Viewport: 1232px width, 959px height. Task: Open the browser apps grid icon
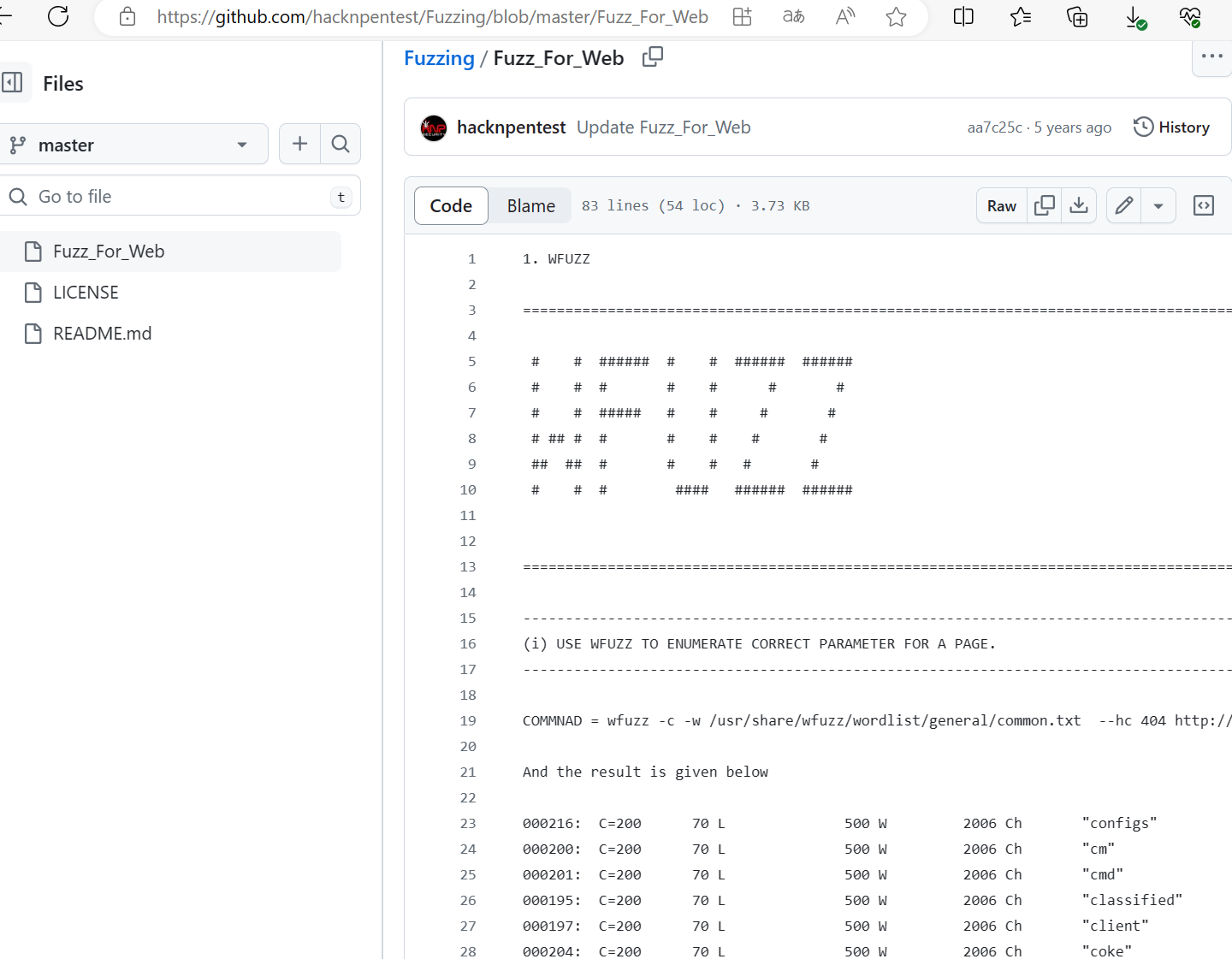(743, 16)
